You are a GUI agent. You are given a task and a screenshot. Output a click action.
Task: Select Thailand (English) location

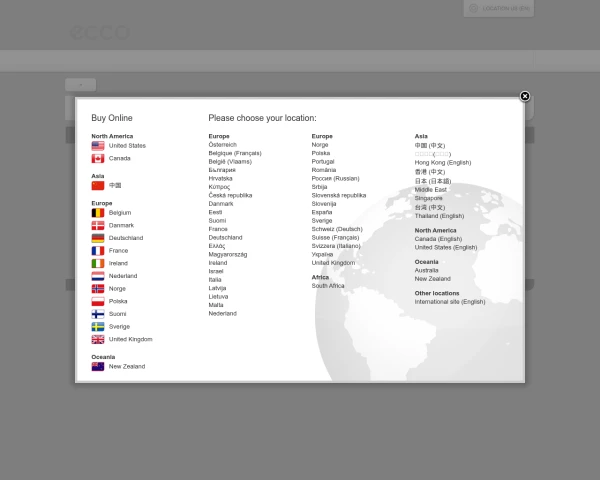click(x=440, y=216)
